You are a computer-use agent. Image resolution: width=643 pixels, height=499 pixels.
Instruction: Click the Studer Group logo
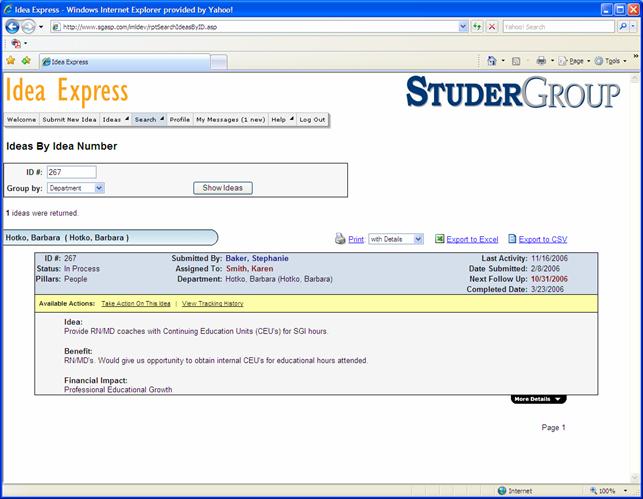click(x=513, y=92)
